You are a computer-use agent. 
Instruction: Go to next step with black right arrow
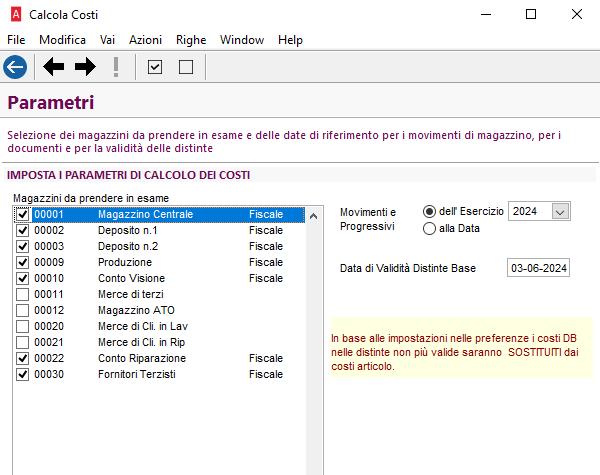click(x=85, y=67)
